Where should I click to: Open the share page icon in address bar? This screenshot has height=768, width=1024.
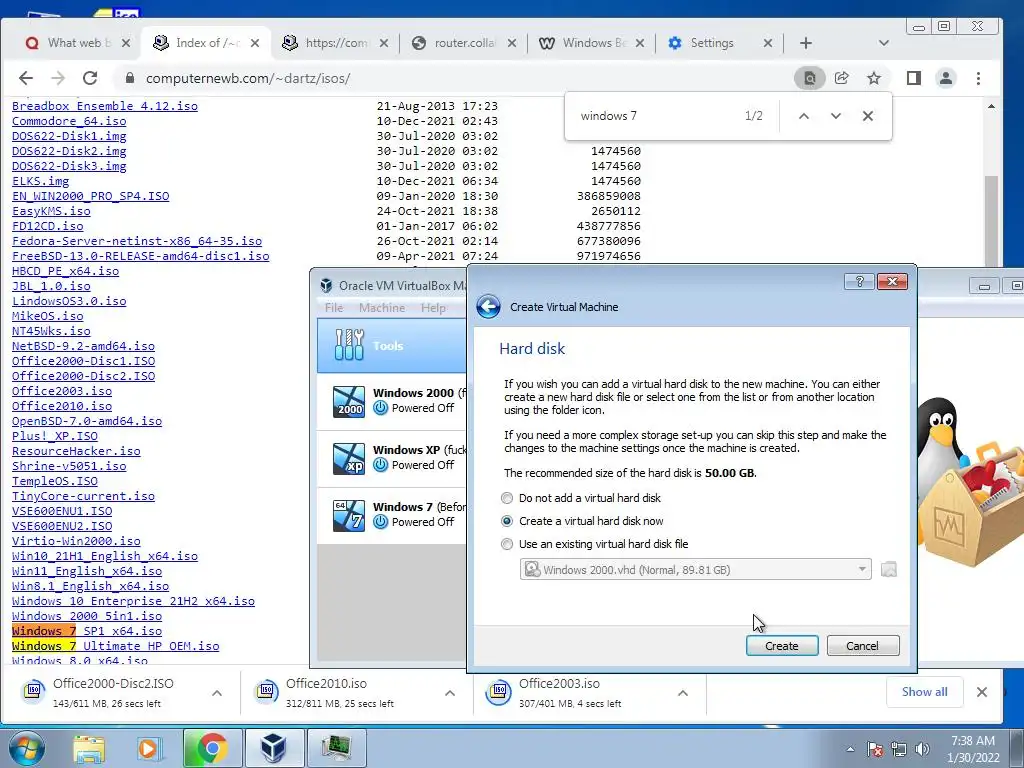(x=842, y=78)
